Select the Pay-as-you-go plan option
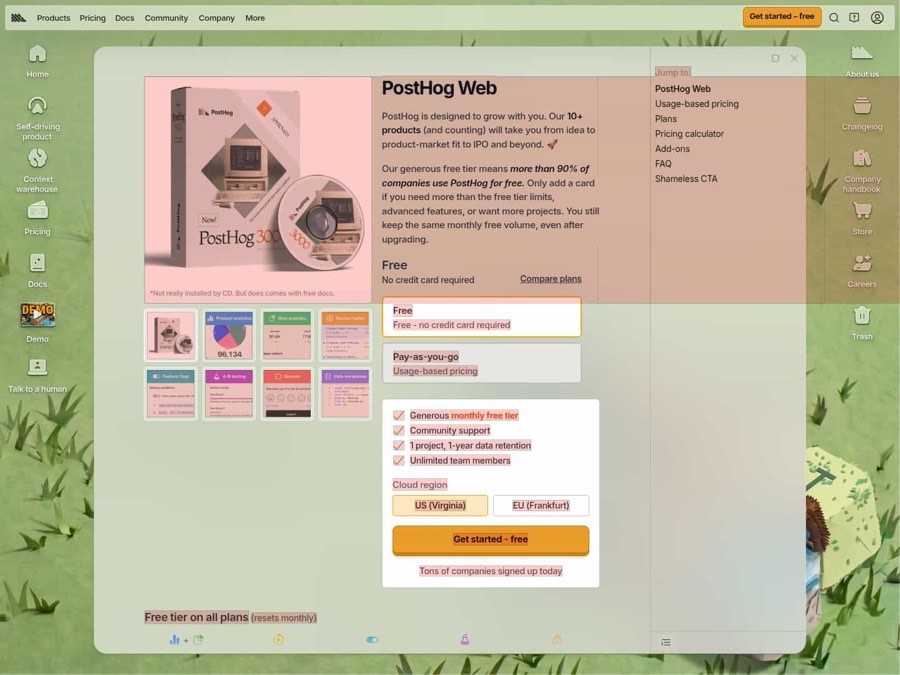900x675 pixels. [x=482, y=363]
